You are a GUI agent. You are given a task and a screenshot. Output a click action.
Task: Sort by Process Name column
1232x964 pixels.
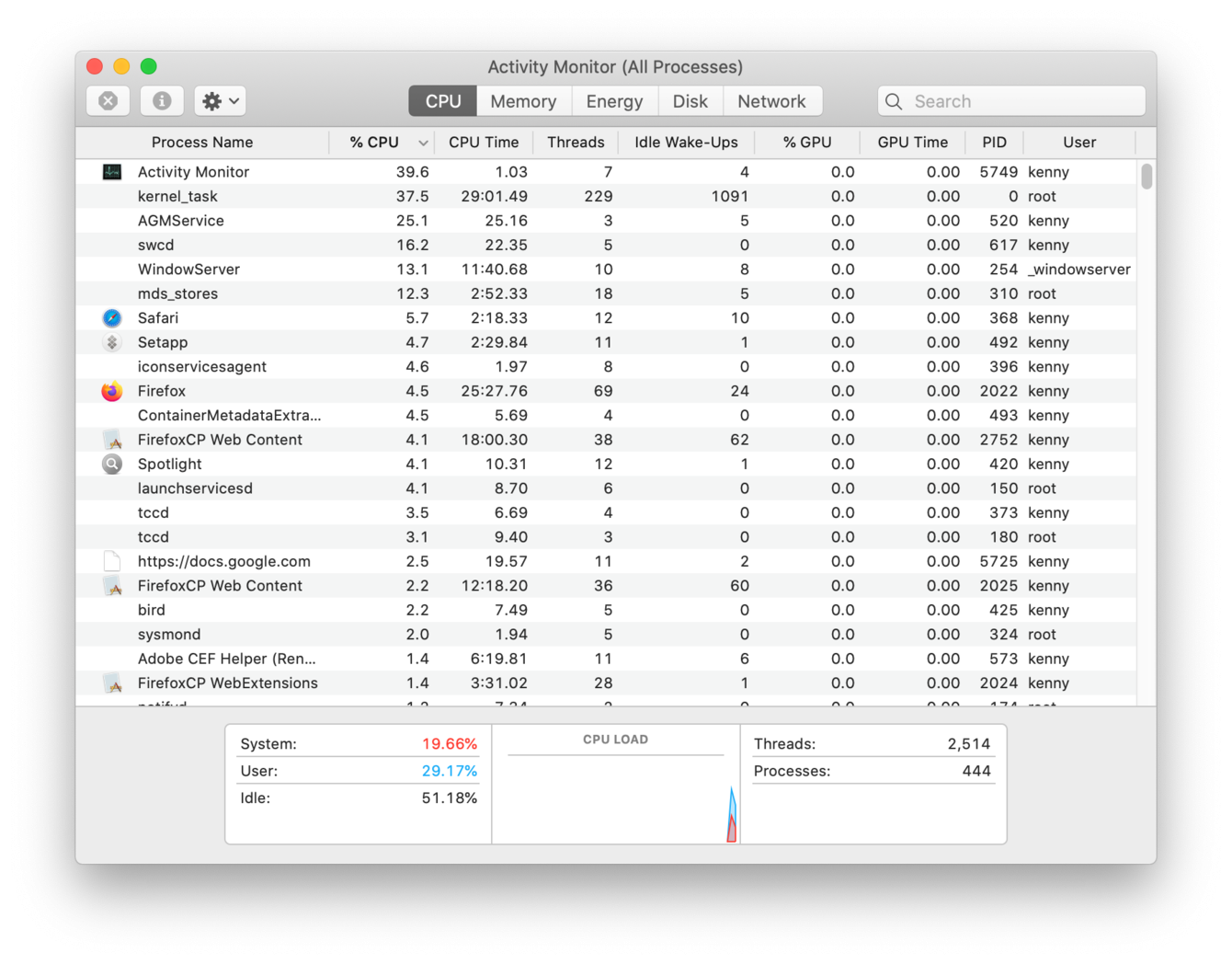click(202, 143)
